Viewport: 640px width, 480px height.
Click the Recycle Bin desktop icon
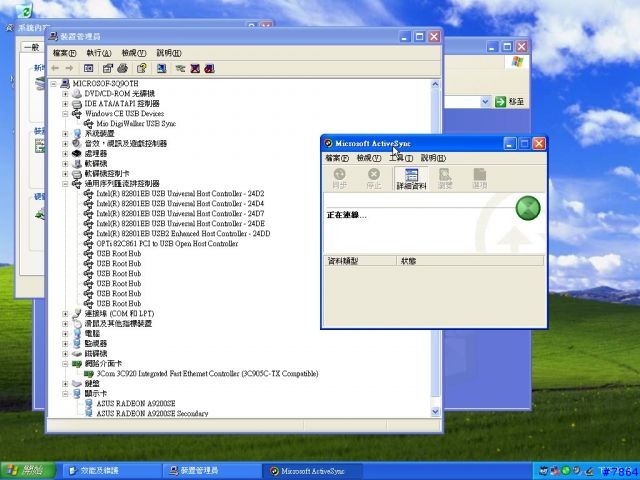coord(24,12)
